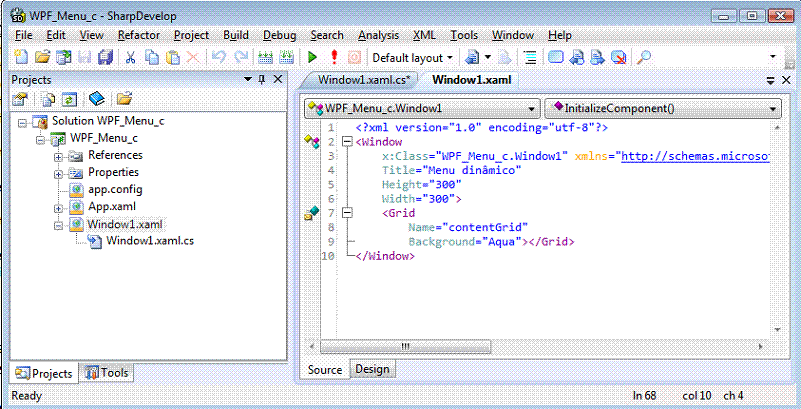This screenshot has height=409, width=801.
Task: Open the XML menu
Action: [424, 35]
